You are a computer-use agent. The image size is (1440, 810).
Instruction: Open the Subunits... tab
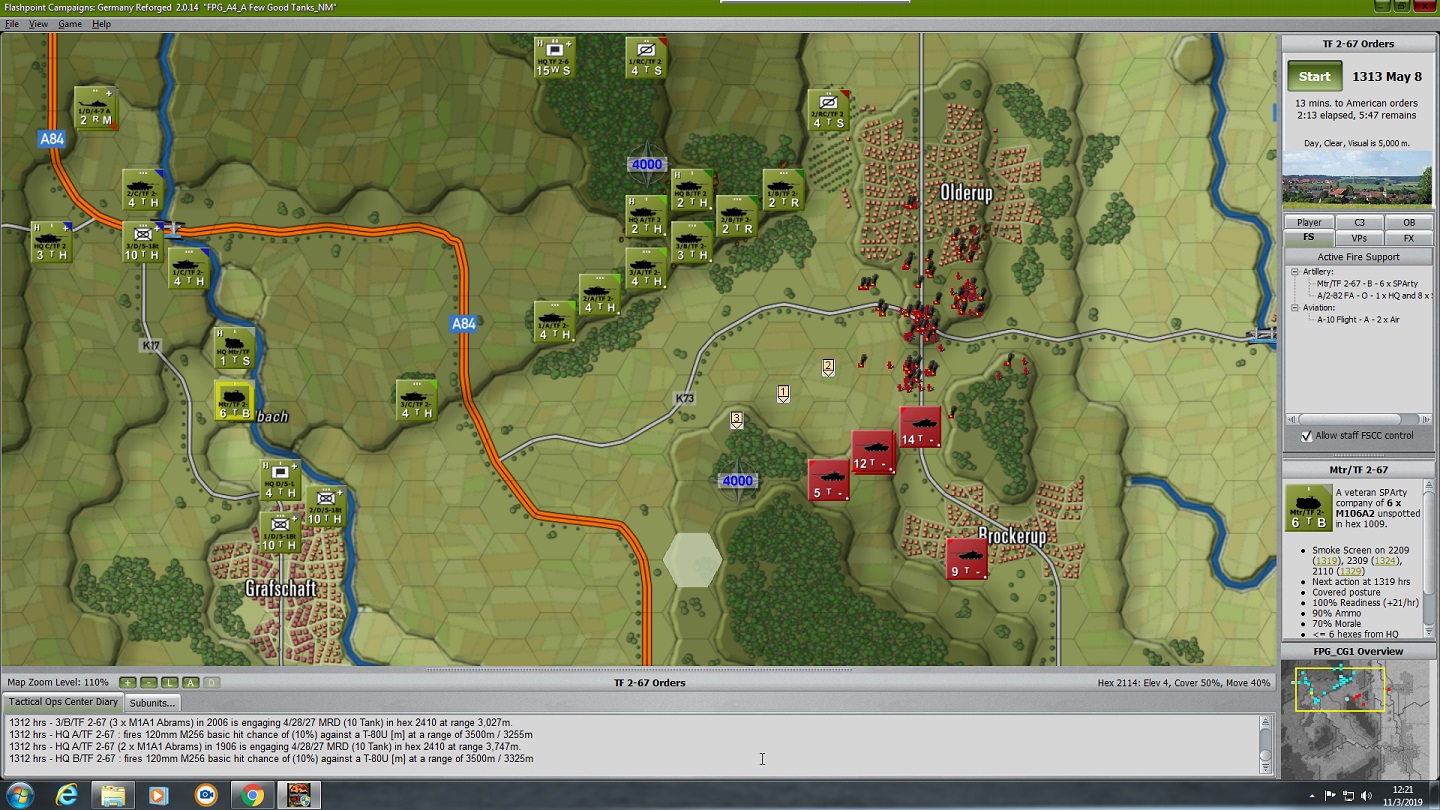[153, 703]
